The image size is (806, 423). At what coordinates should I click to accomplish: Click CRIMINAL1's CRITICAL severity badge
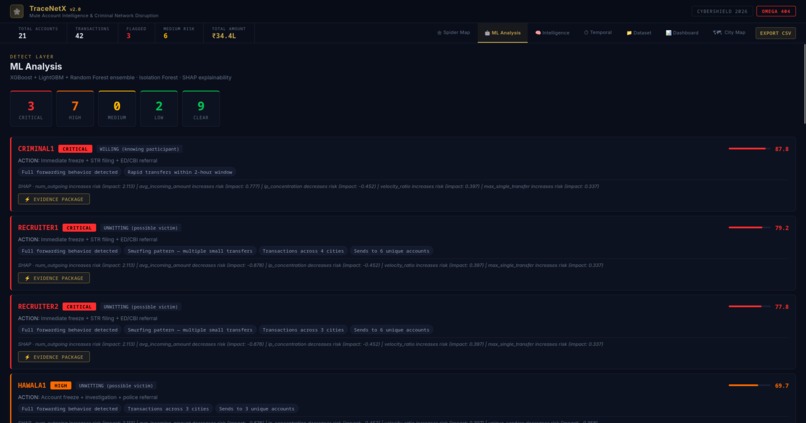click(x=75, y=149)
